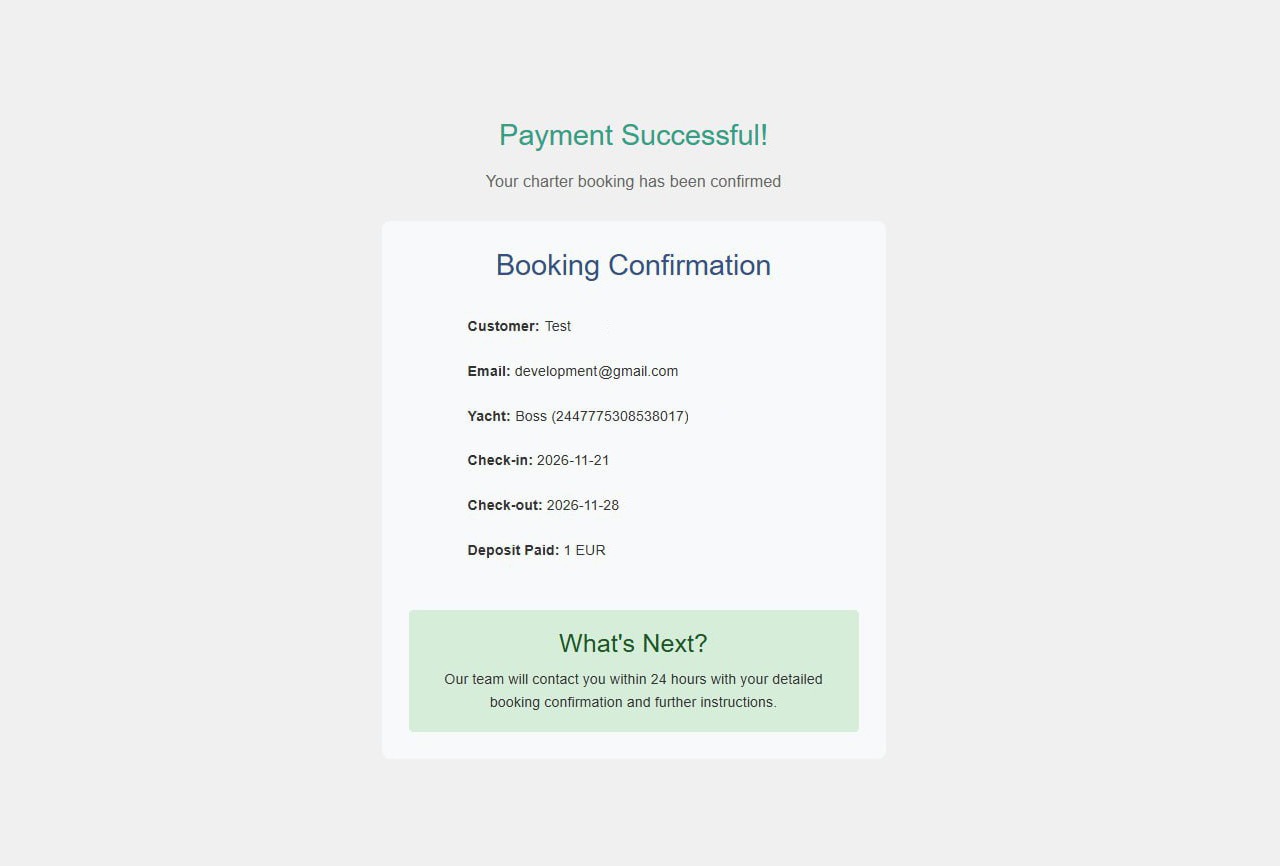The height and width of the screenshot is (866, 1280).
Task: Click the green What's Next info box
Action: (x=634, y=671)
